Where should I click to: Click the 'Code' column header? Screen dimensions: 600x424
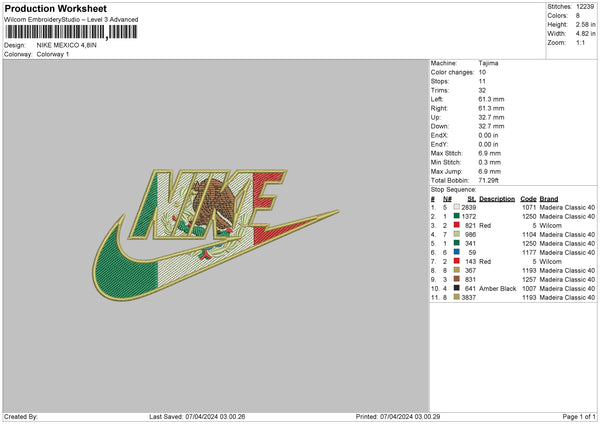[x=528, y=199]
